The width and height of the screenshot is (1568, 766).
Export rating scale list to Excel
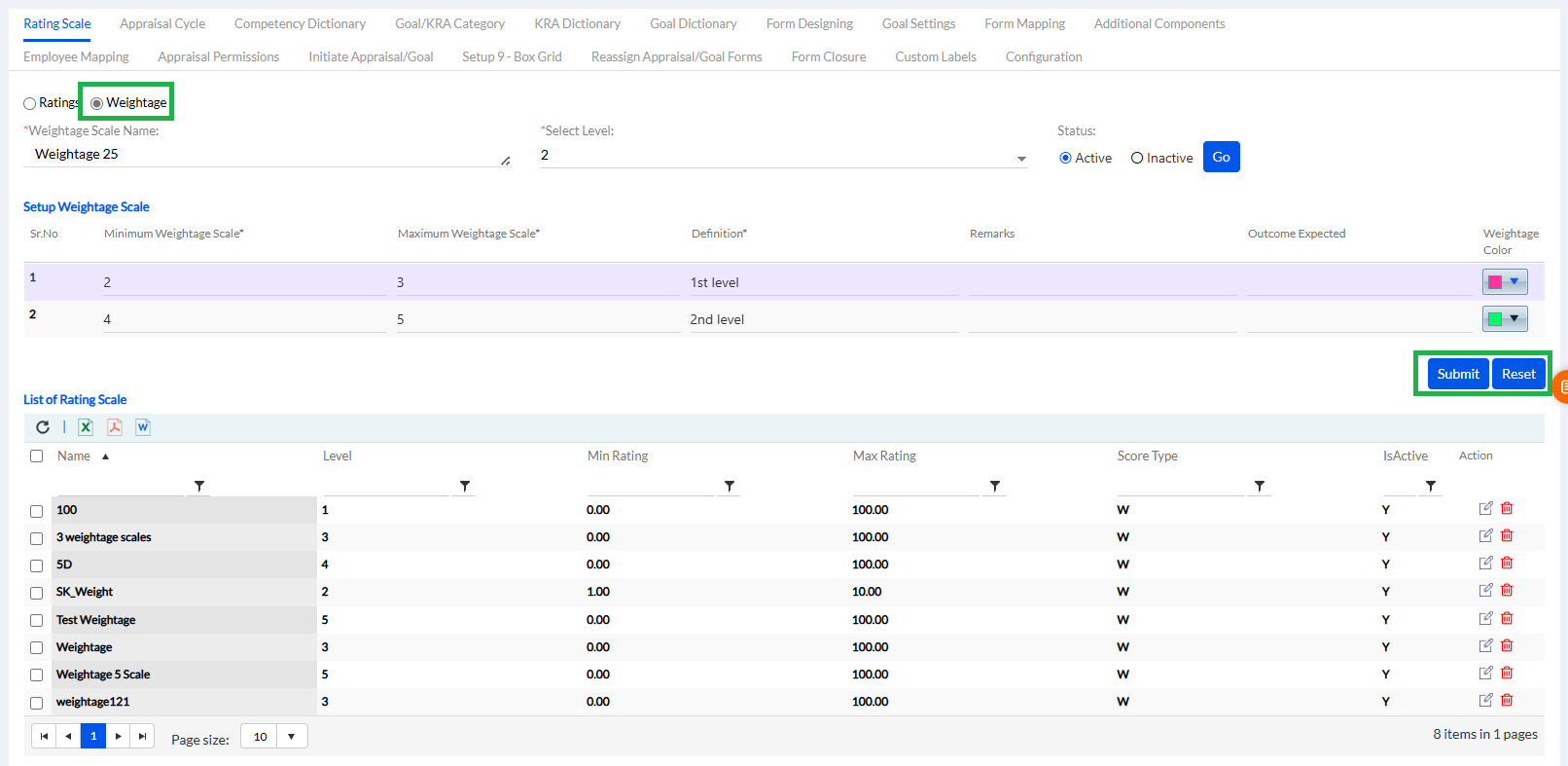[86, 427]
